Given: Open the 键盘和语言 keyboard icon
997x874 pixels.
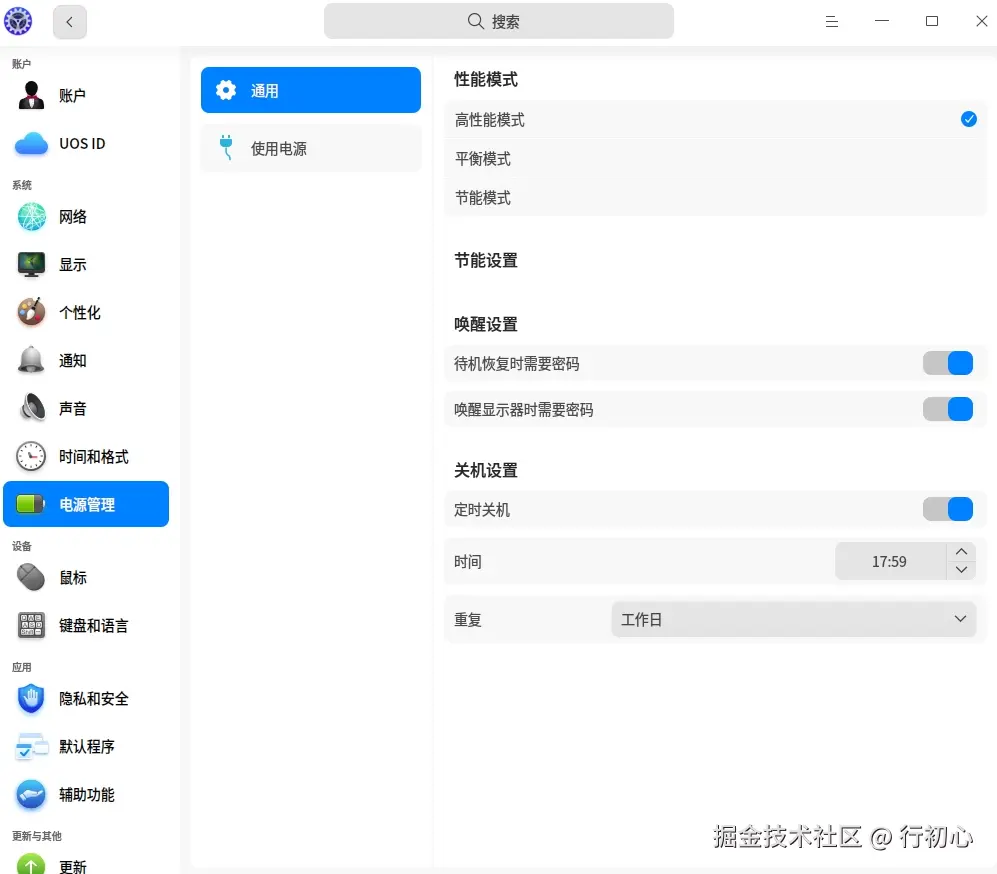Looking at the screenshot, I should [31, 625].
